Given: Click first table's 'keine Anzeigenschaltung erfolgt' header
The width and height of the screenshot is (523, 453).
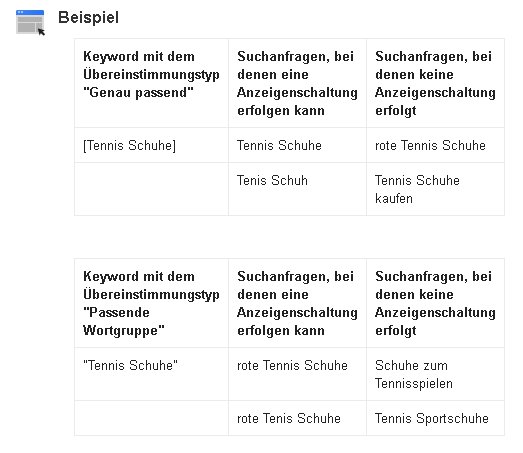Looking at the screenshot, I should (435, 83).
